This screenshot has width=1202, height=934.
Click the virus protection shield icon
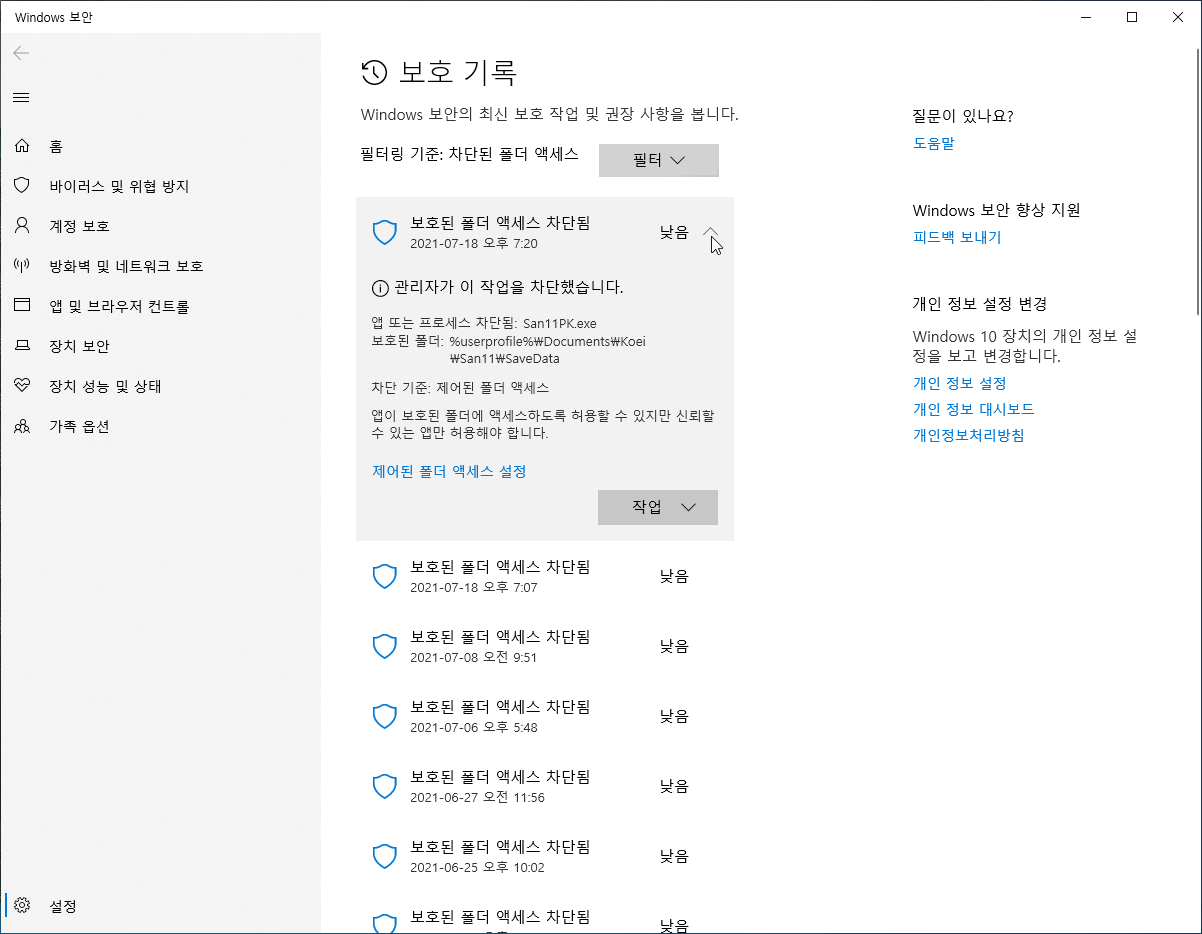(x=22, y=186)
